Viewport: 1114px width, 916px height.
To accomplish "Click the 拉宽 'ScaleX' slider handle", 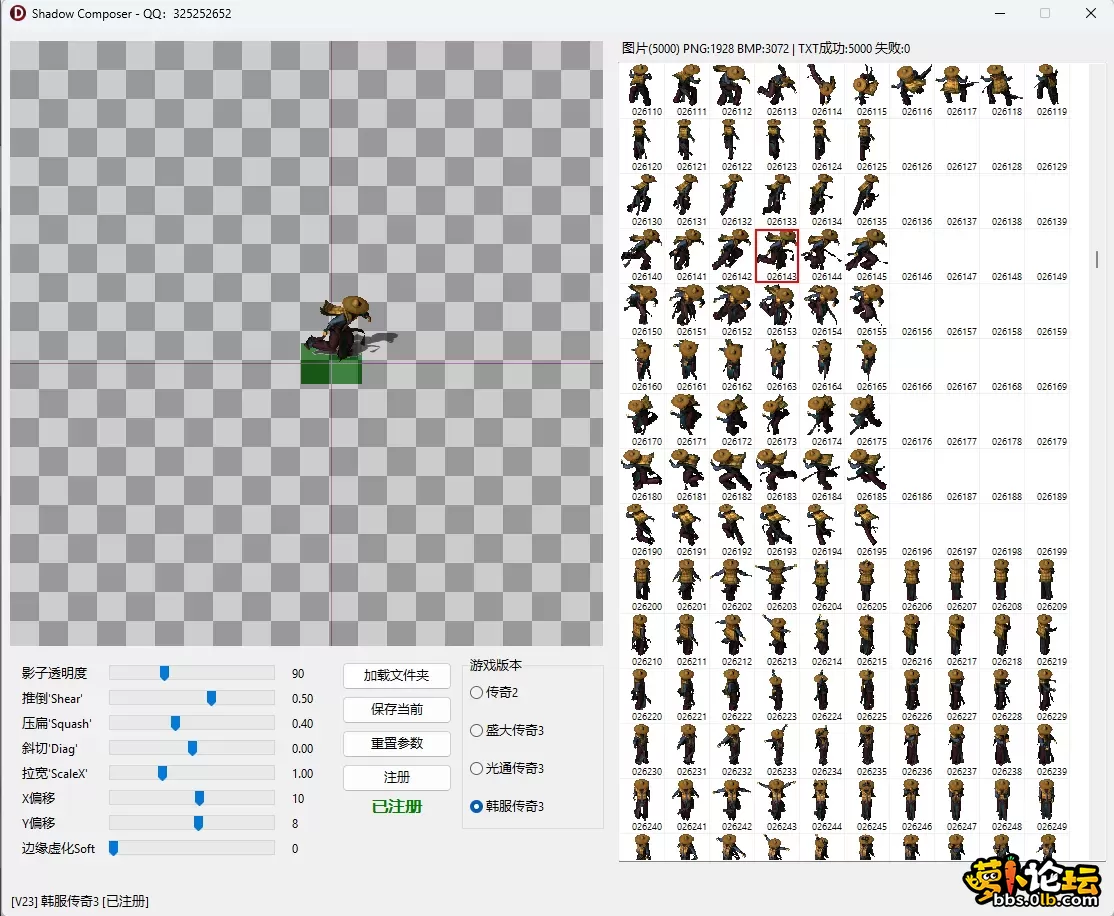I will (x=162, y=773).
